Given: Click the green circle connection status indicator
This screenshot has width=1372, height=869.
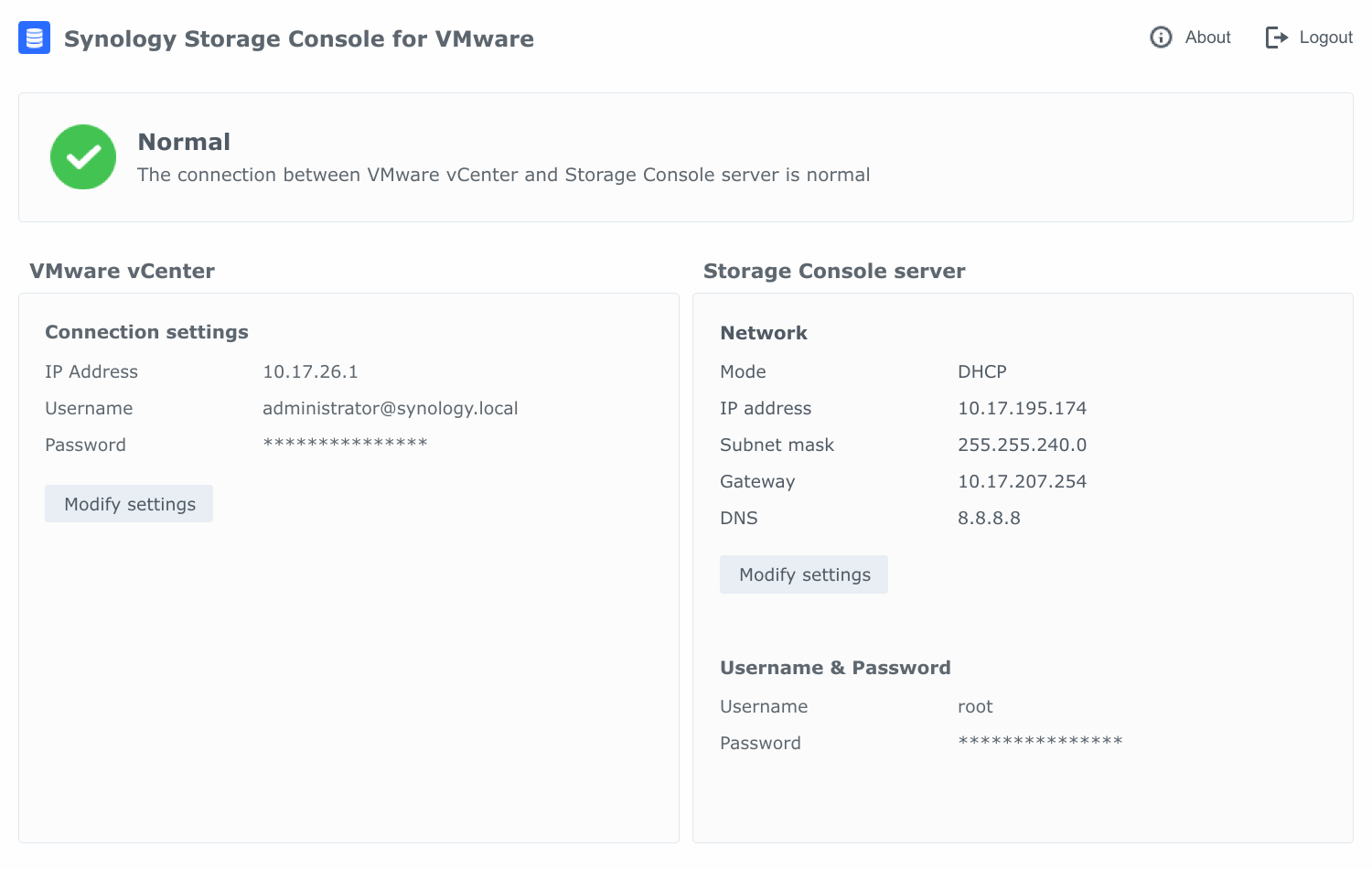Looking at the screenshot, I should 83,156.
